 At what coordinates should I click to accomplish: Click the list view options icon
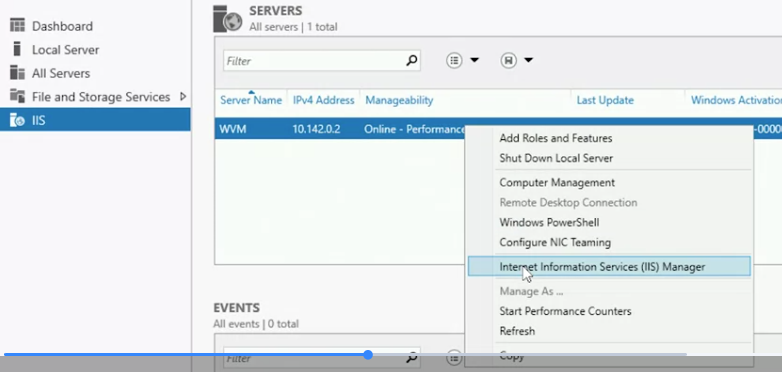click(454, 60)
